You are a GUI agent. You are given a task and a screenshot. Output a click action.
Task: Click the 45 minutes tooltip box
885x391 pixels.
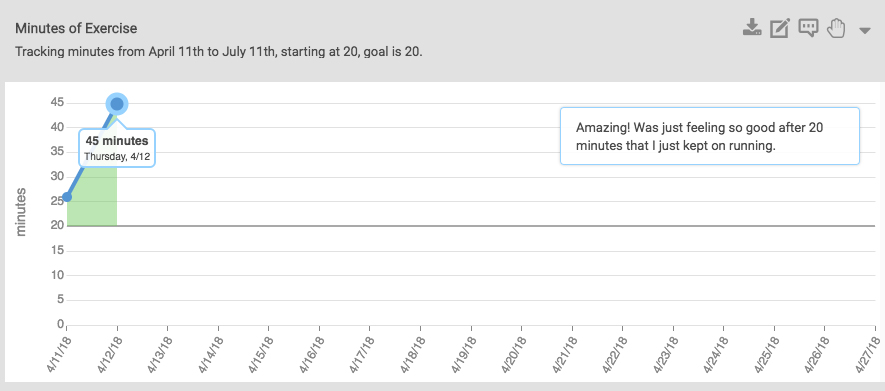[117, 148]
